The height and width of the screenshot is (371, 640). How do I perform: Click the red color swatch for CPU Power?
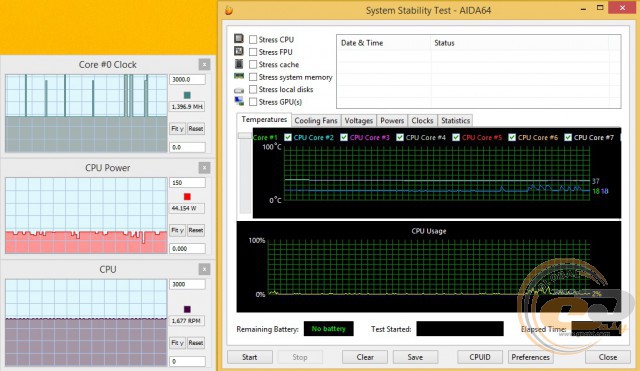[187, 197]
